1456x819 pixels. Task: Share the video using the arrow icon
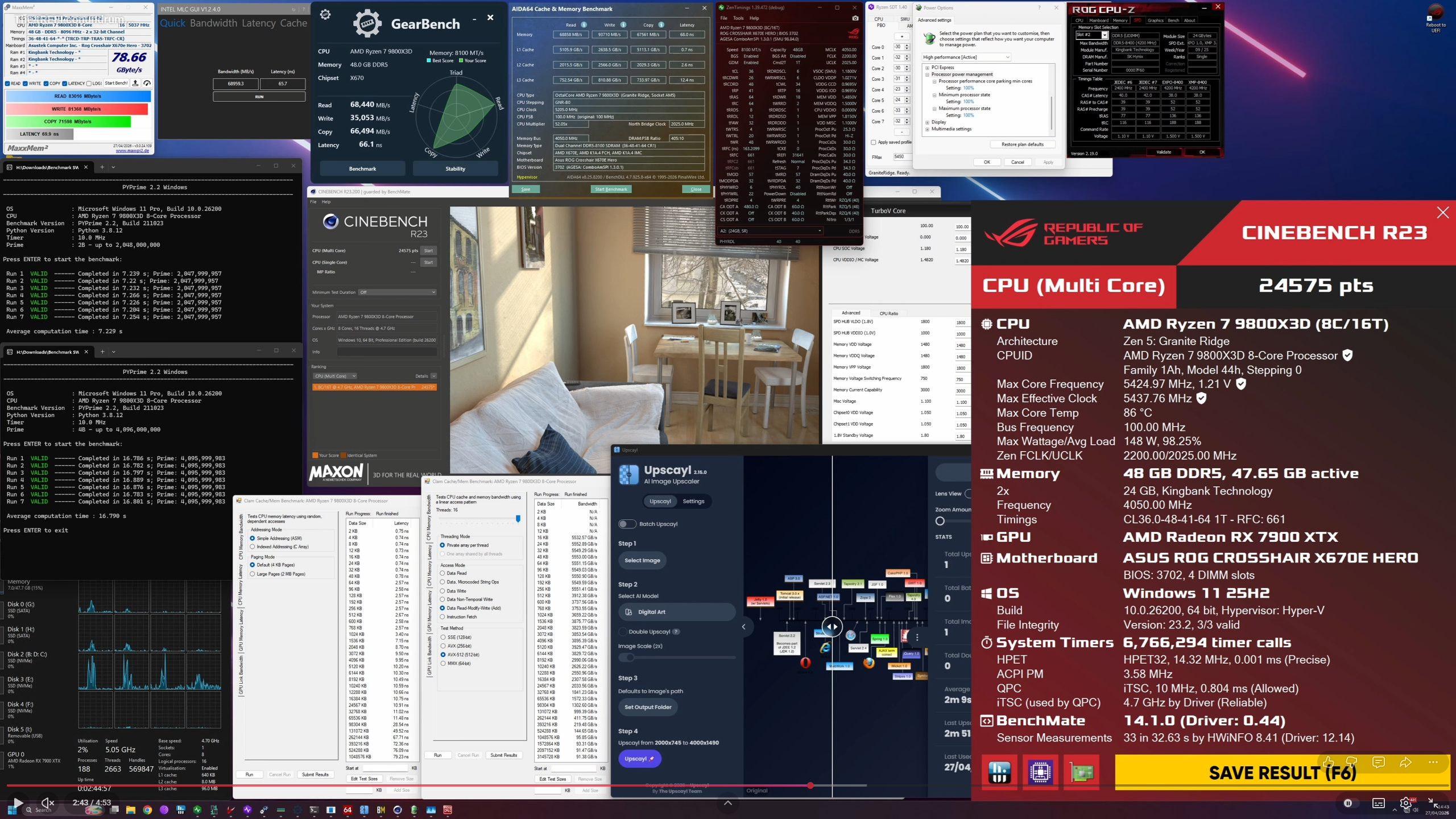pyautogui.click(x=1405, y=762)
